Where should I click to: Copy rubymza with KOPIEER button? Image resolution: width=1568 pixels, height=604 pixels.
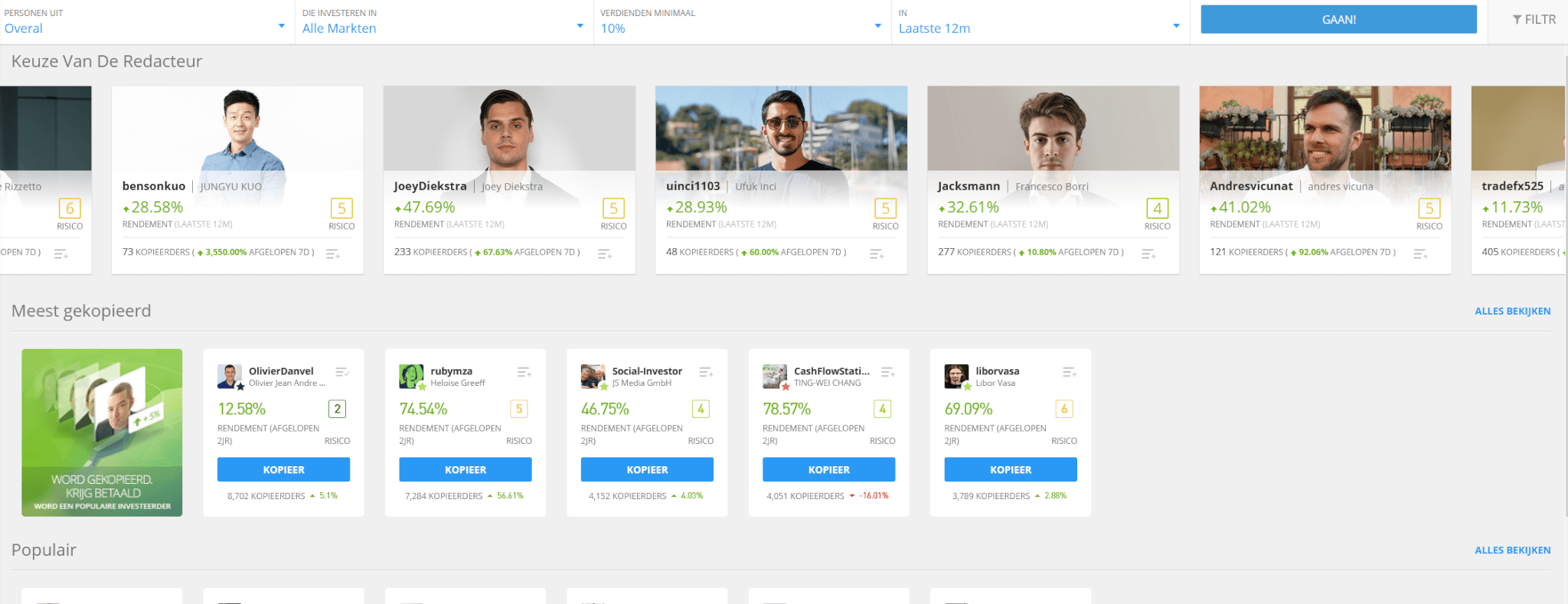[x=465, y=469]
